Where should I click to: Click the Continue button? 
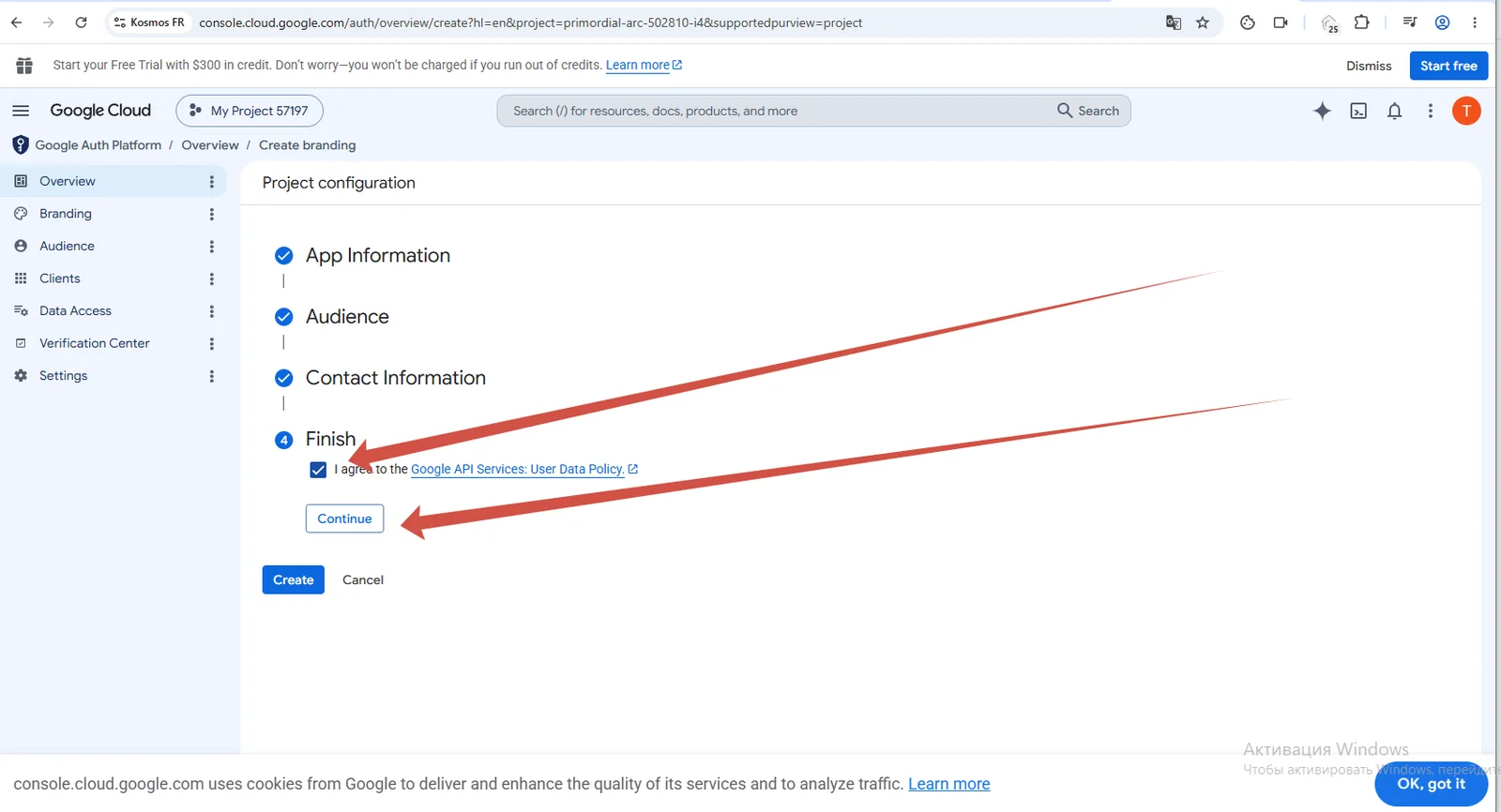click(x=344, y=519)
